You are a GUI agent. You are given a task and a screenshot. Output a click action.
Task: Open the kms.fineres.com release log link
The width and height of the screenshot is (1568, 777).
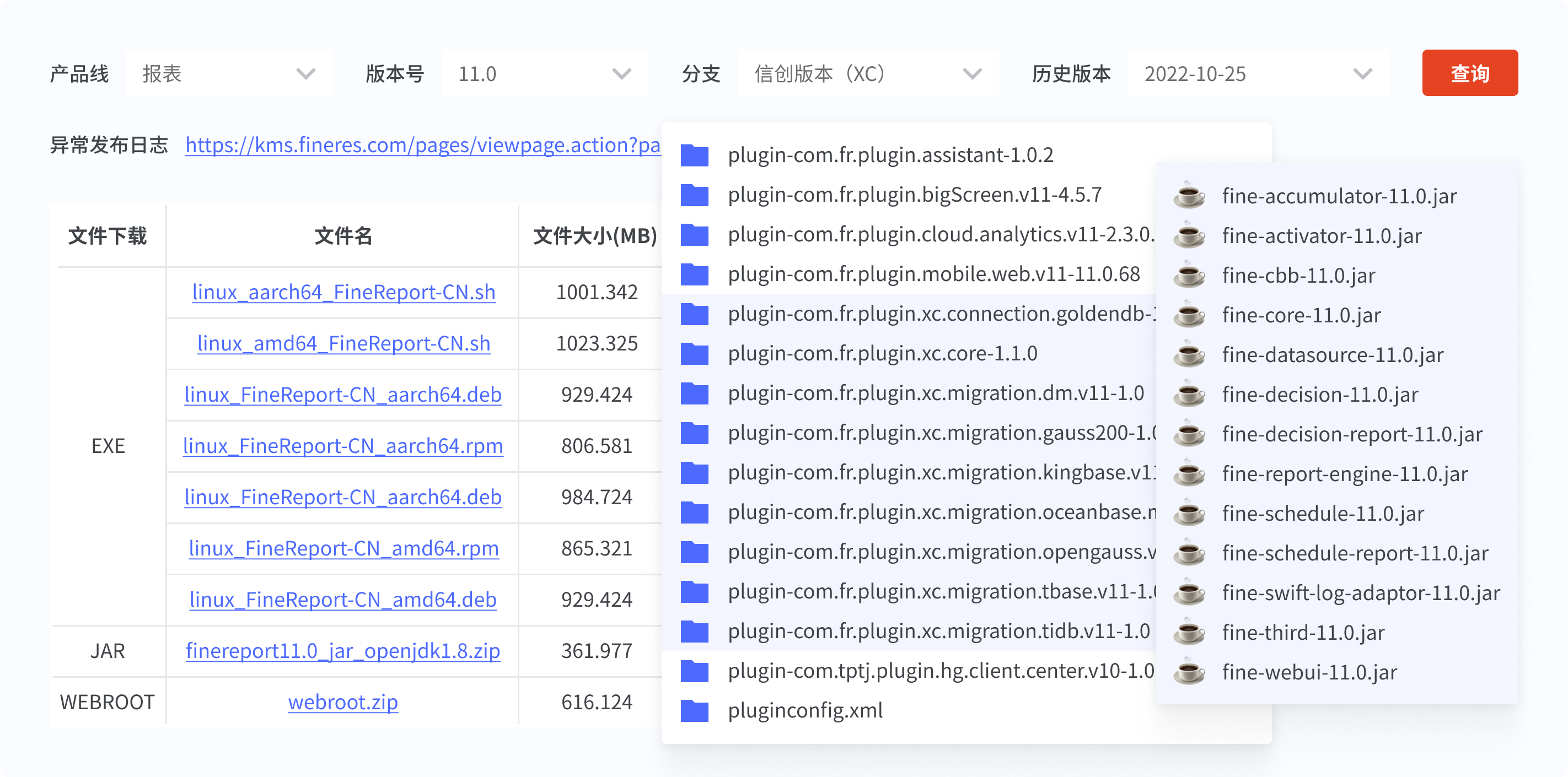[422, 145]
